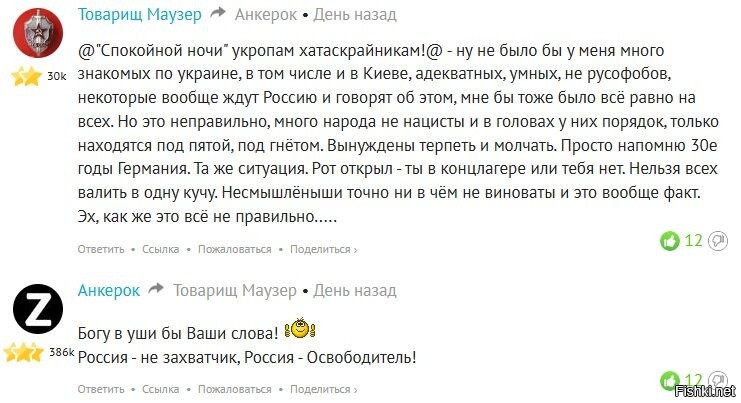Click Пожаловаться under the second comment
Screen dimensions: 741x403
click(x=234, y=389)
